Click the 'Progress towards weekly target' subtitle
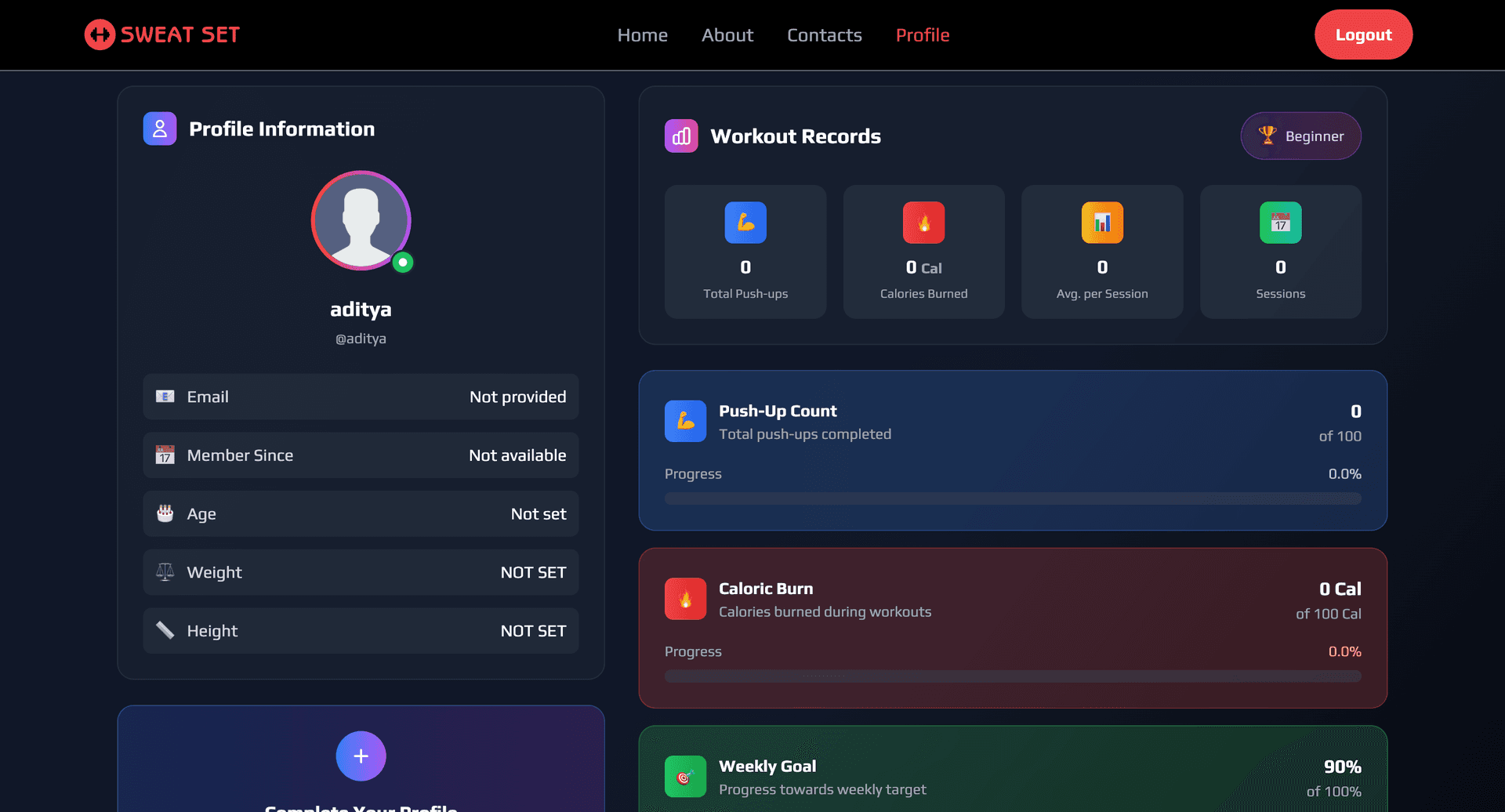The height and width of the screenshot is (812, 1505). 822,790
